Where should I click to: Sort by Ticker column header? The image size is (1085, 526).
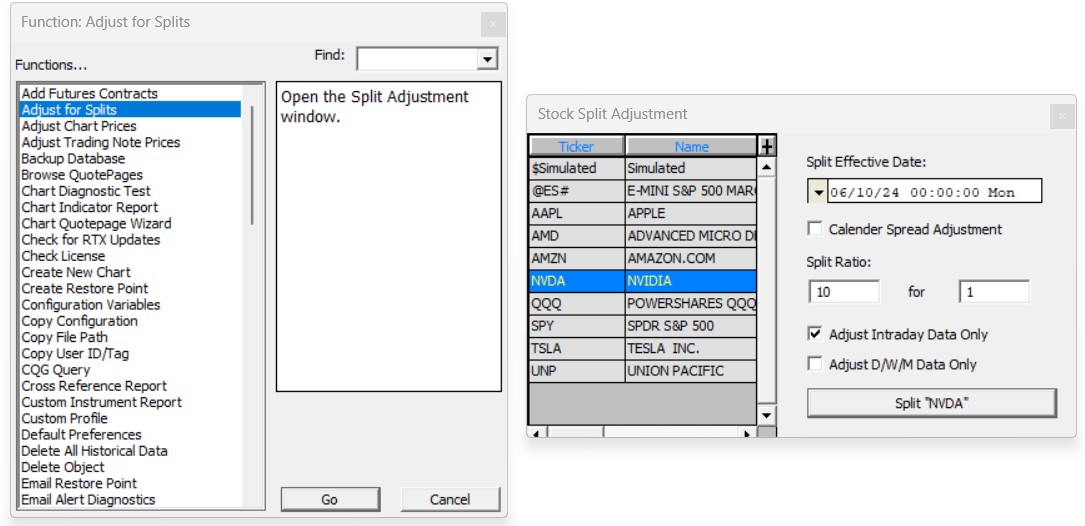coord(576,147)
